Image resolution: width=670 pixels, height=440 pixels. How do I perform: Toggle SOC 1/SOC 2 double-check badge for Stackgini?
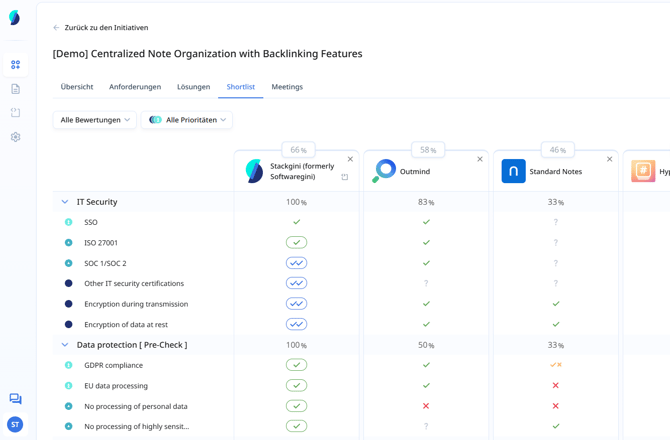(x=296, y=263)
